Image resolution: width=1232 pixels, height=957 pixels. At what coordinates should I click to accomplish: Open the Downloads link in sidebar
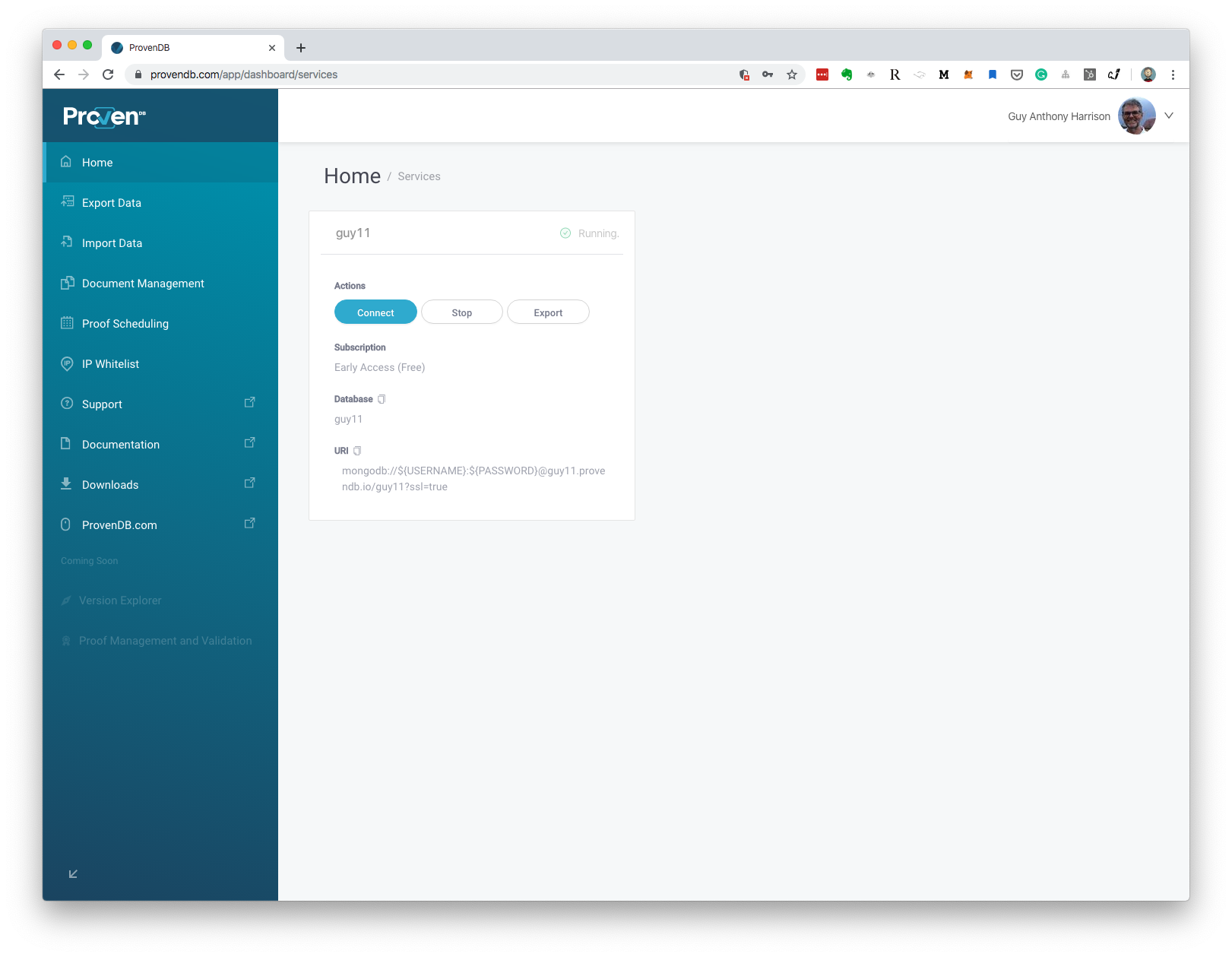[160, 485]
